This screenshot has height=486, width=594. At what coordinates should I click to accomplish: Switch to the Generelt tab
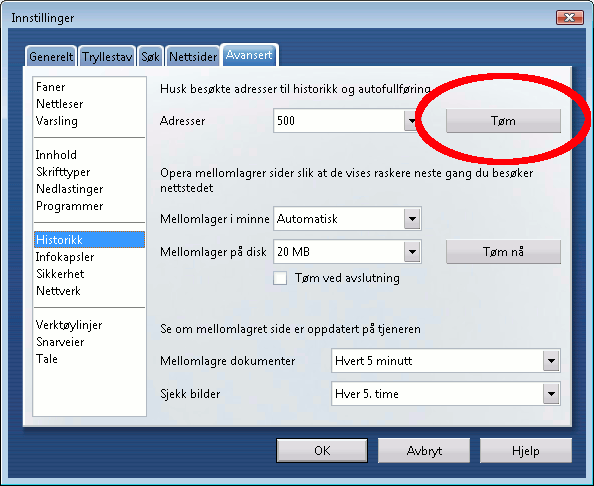pyautogui.click(x=51, y=56)
